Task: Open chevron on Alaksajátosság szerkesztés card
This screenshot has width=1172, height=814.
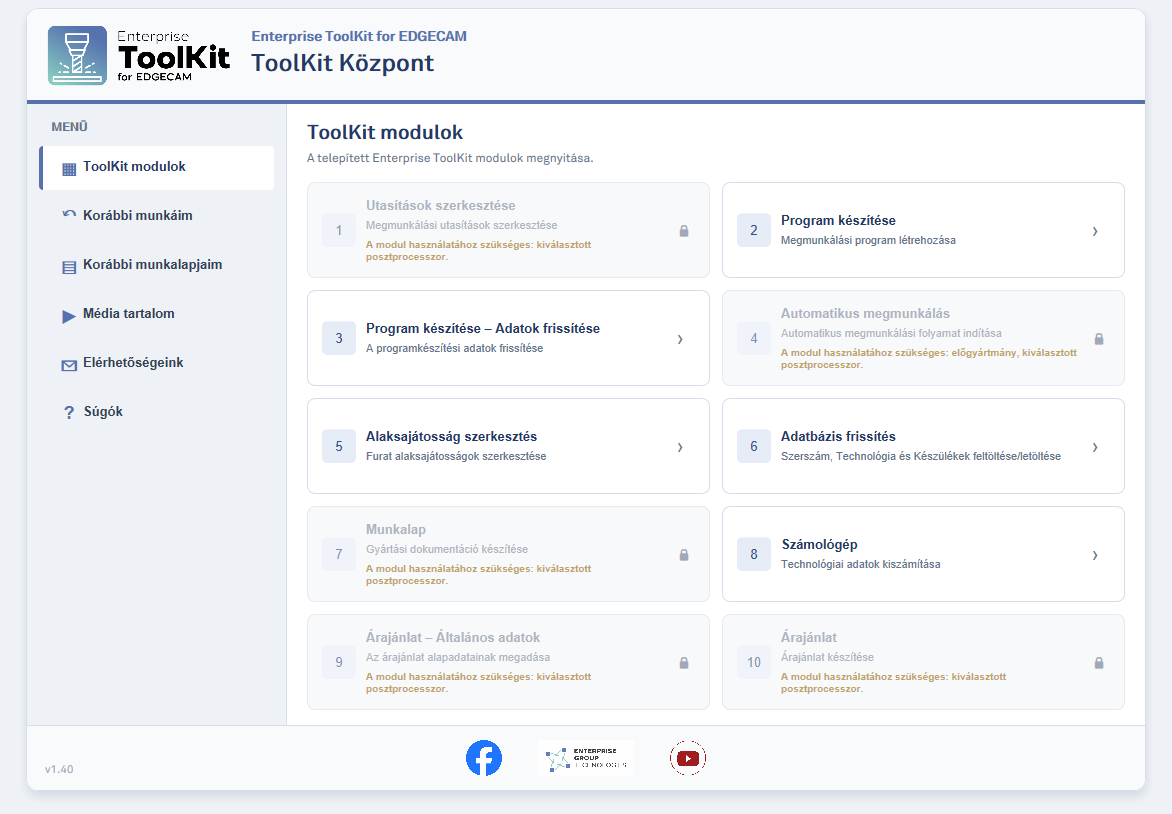Action: pos(680,447)
